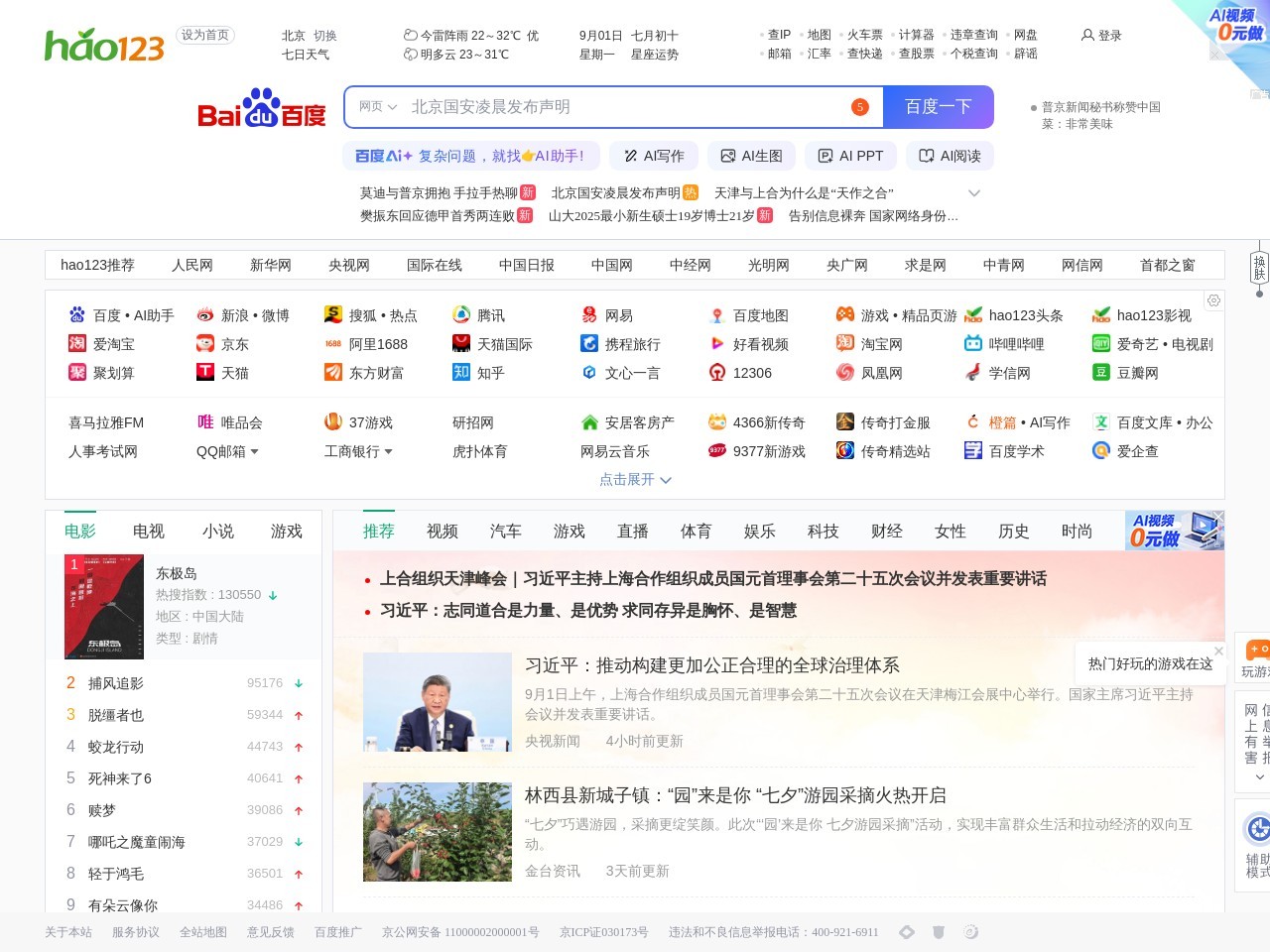Click the AI PPT button
The height and width of the screenshot is (952, 1270).
click(x=850, y=156)
